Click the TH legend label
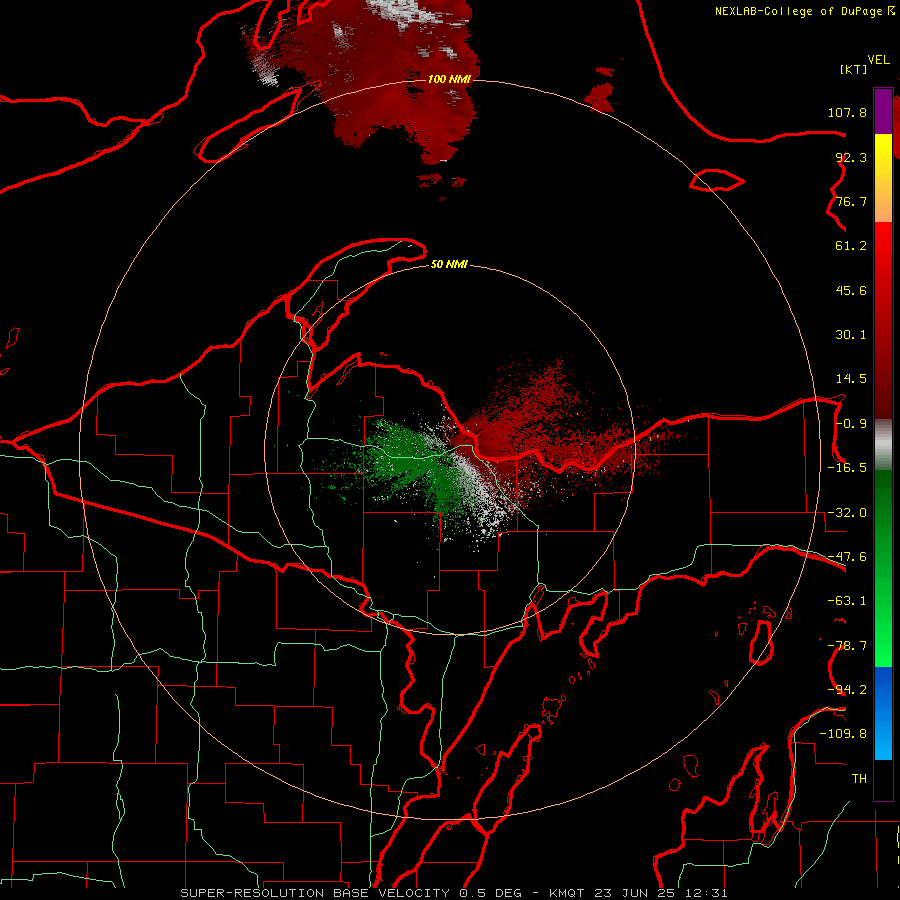 [859, 779]
